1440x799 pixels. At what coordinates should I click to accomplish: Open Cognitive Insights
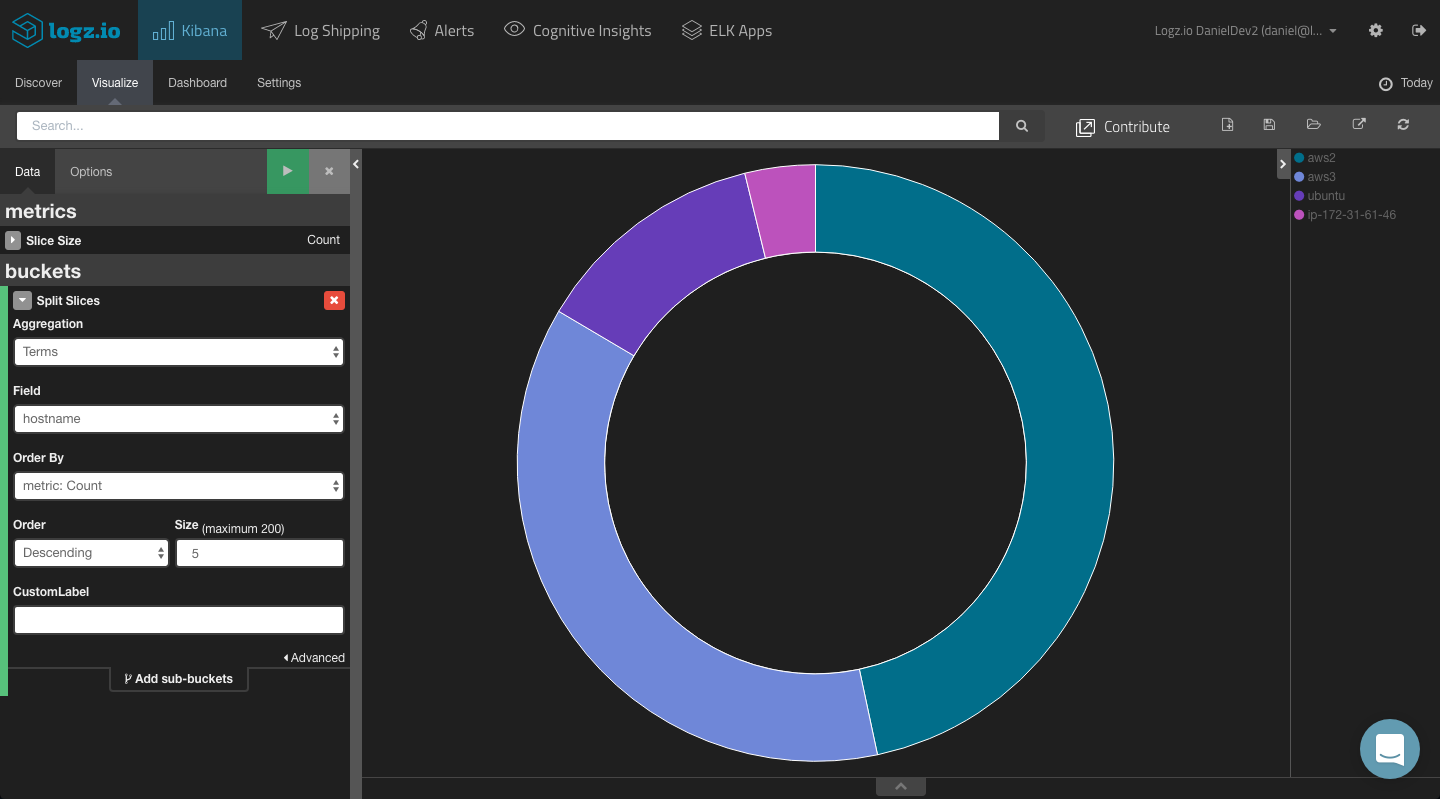[x=577, y=30]
